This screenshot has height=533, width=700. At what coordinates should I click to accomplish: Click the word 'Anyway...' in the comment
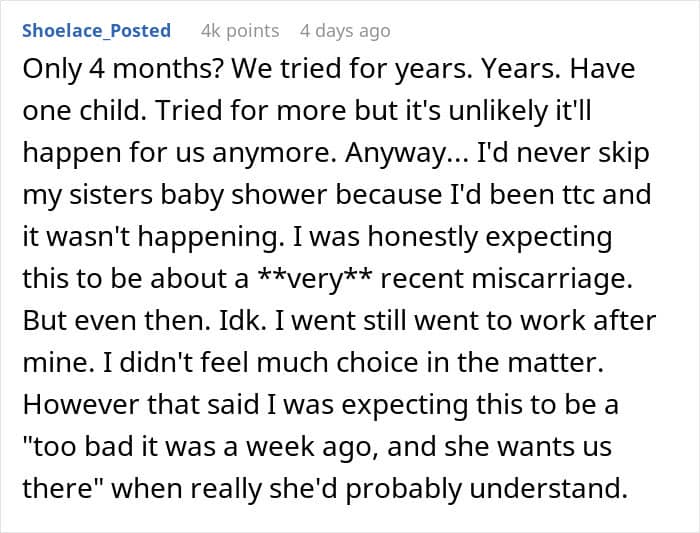click(406, 153)
